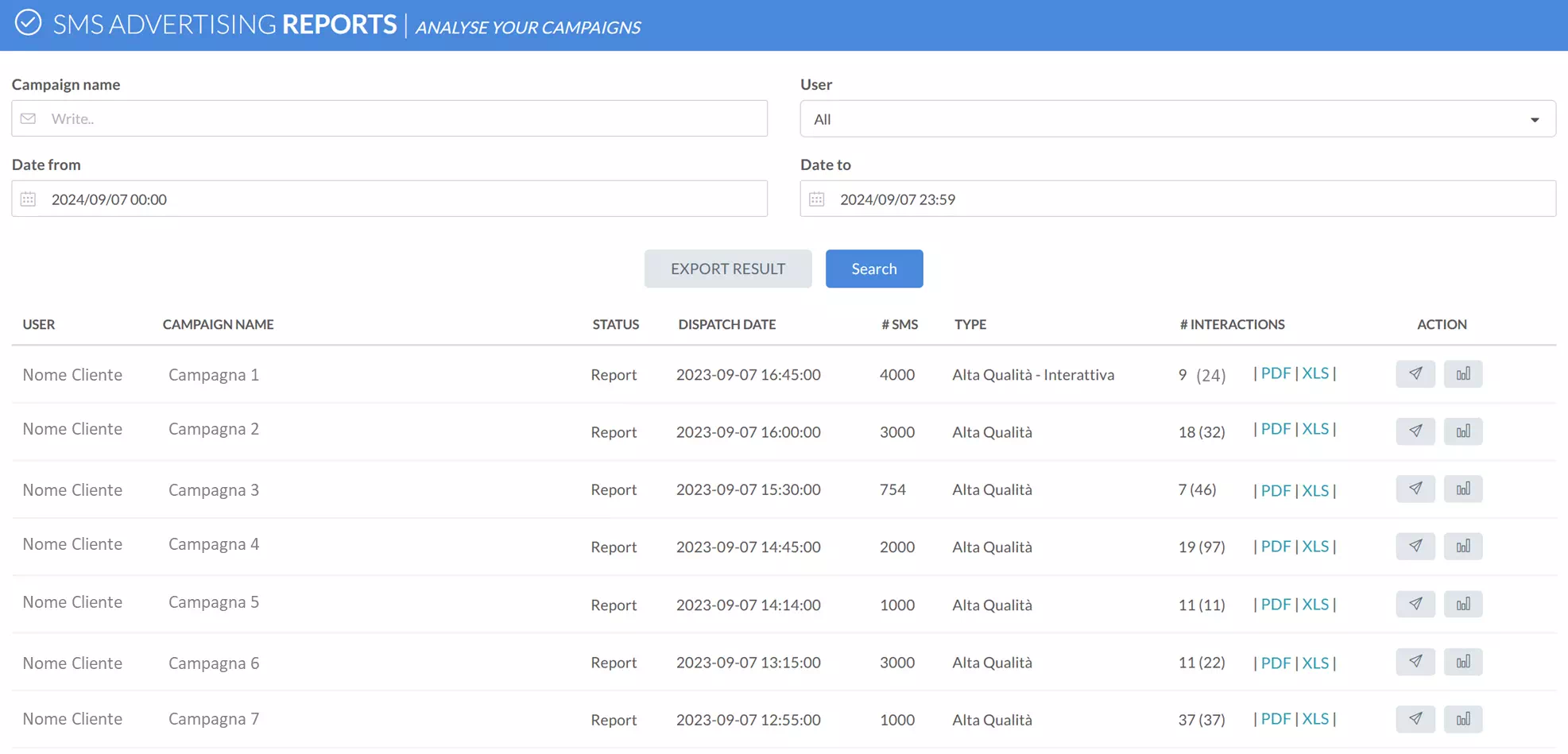
Task: Click interactions value 7 (46)
Action: point(1197,489)
